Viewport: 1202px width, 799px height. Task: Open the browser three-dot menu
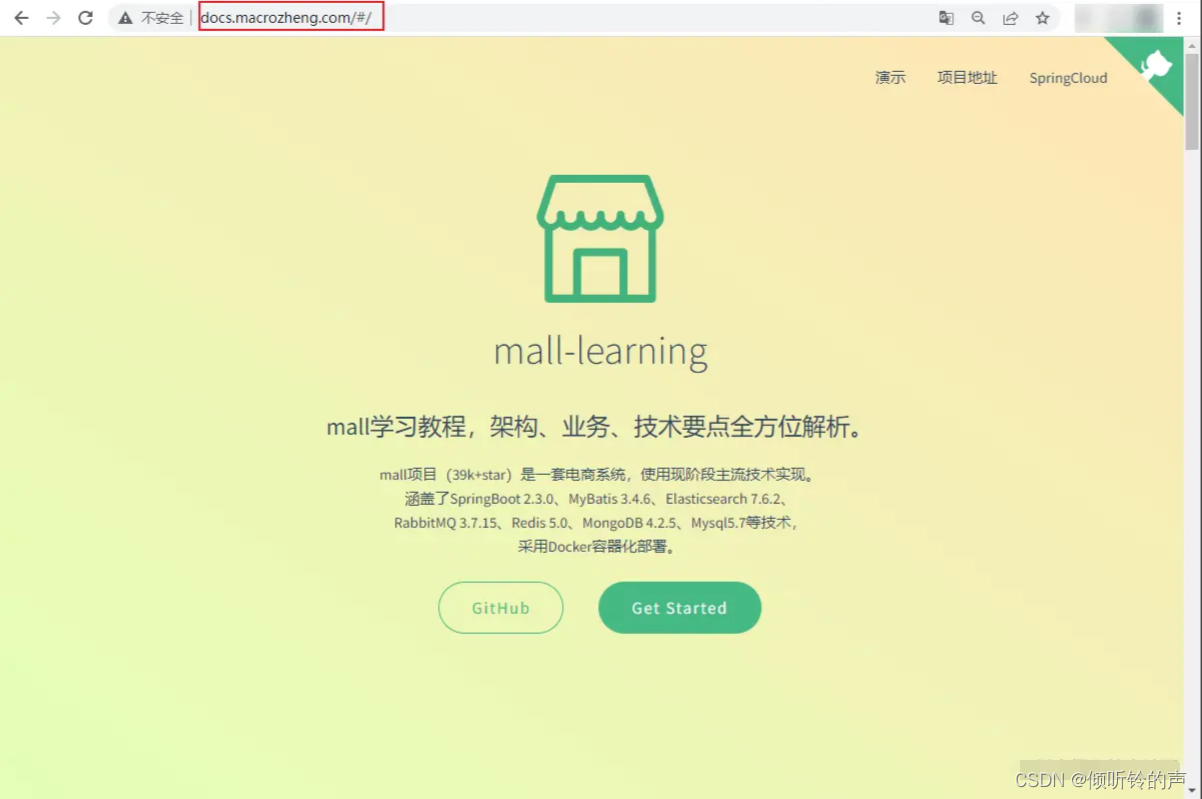1179,18
